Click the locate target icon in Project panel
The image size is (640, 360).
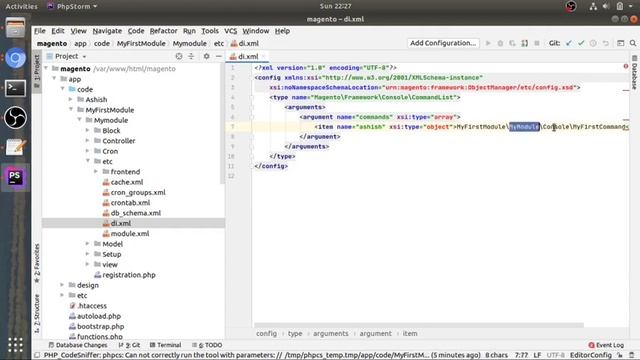coord(178,56)
